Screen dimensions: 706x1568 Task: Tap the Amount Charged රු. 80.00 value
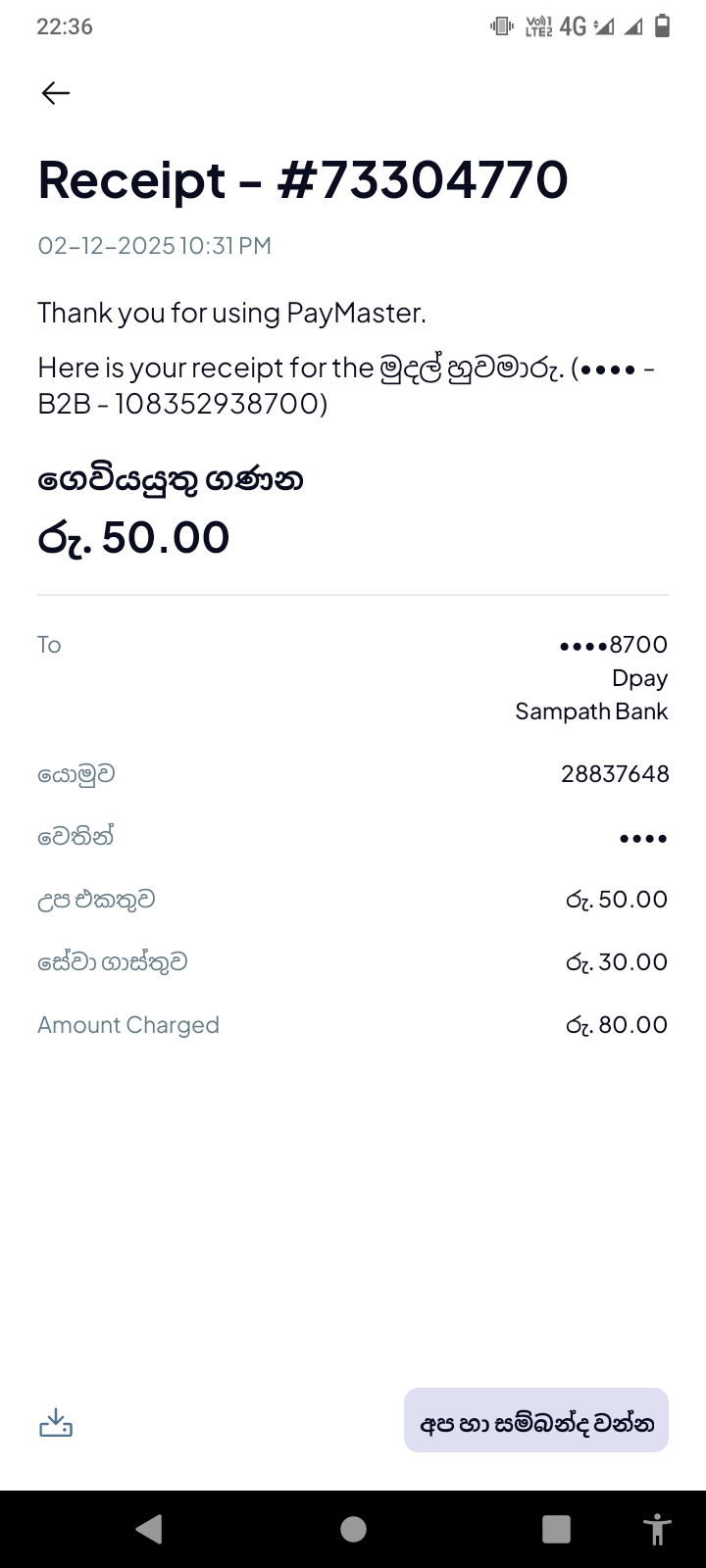pos(617,1025)
